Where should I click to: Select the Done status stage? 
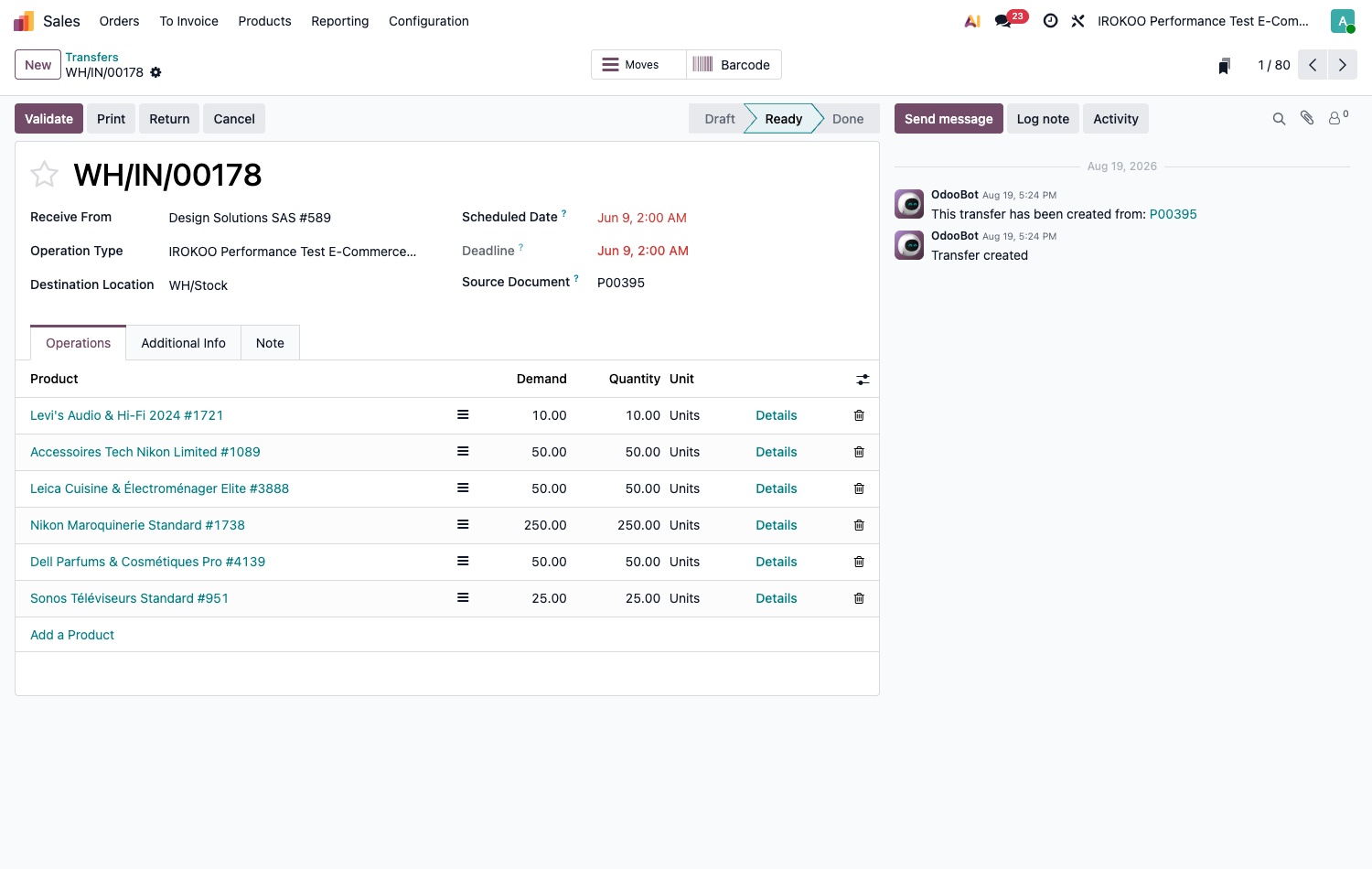point(848,119)
